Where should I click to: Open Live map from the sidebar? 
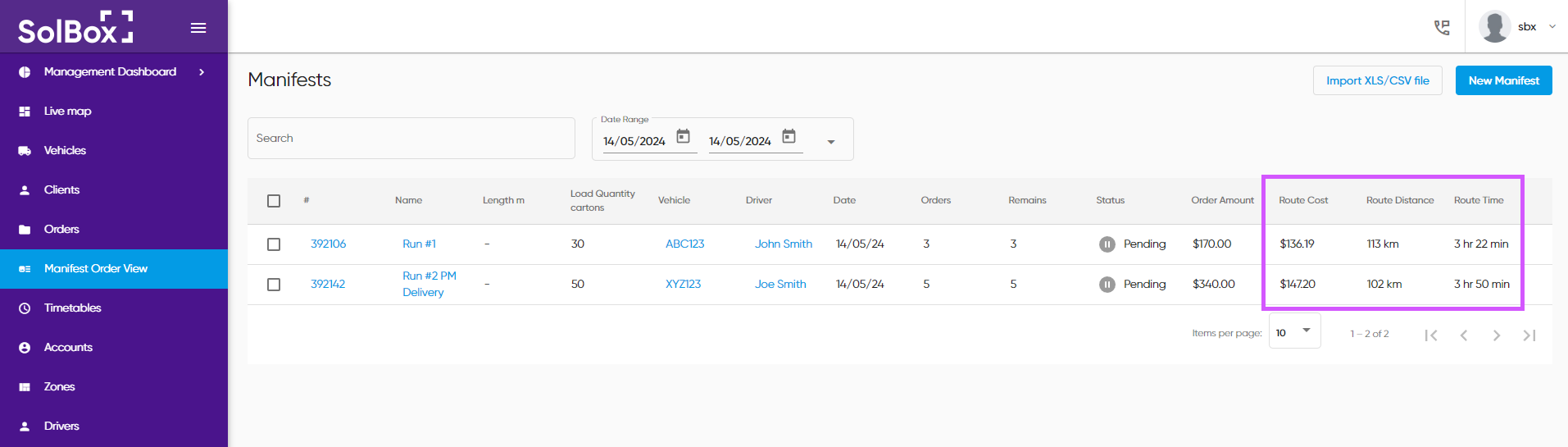(68, 112)
